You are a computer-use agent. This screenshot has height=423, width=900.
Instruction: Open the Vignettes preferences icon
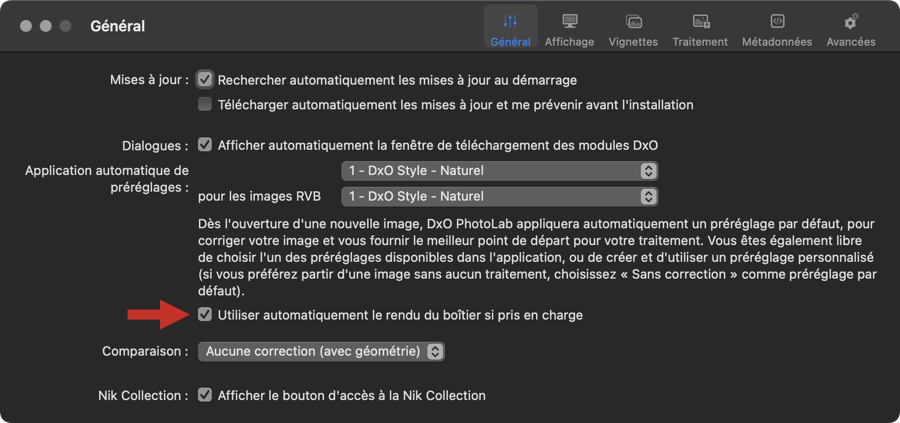[x=633, y=21]
